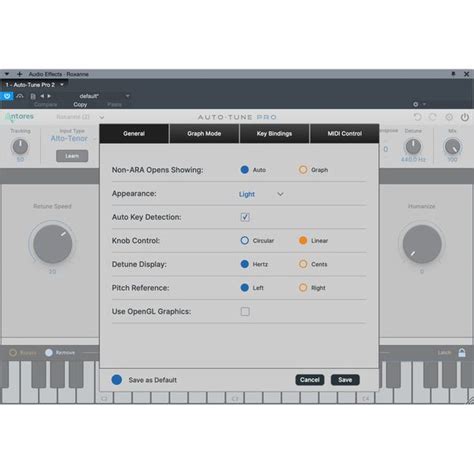This screenshot has width=474, height=474.
Task: Switch to the MIDI Control tab
Action: point(344,133)
